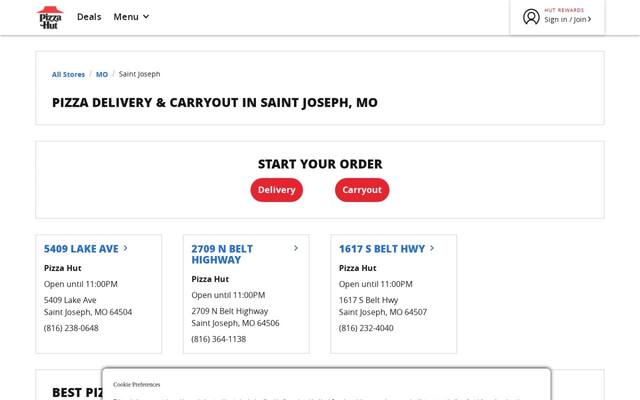Click the Cookie Preferences heading
The width and height of the screenshot is (640, 400).
[136, 384]
